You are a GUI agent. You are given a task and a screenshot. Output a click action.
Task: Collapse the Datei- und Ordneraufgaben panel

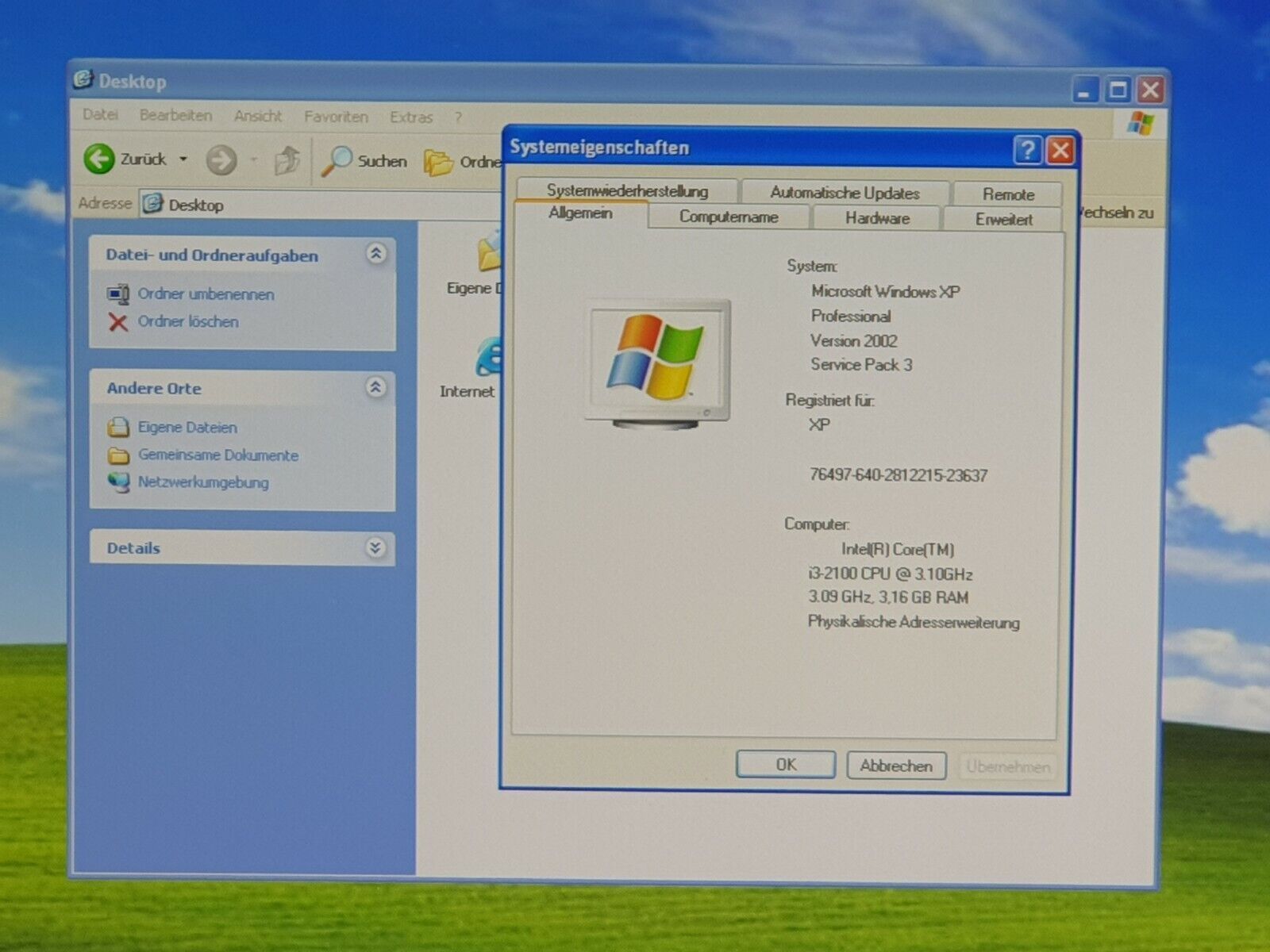[x=376, y=253]
